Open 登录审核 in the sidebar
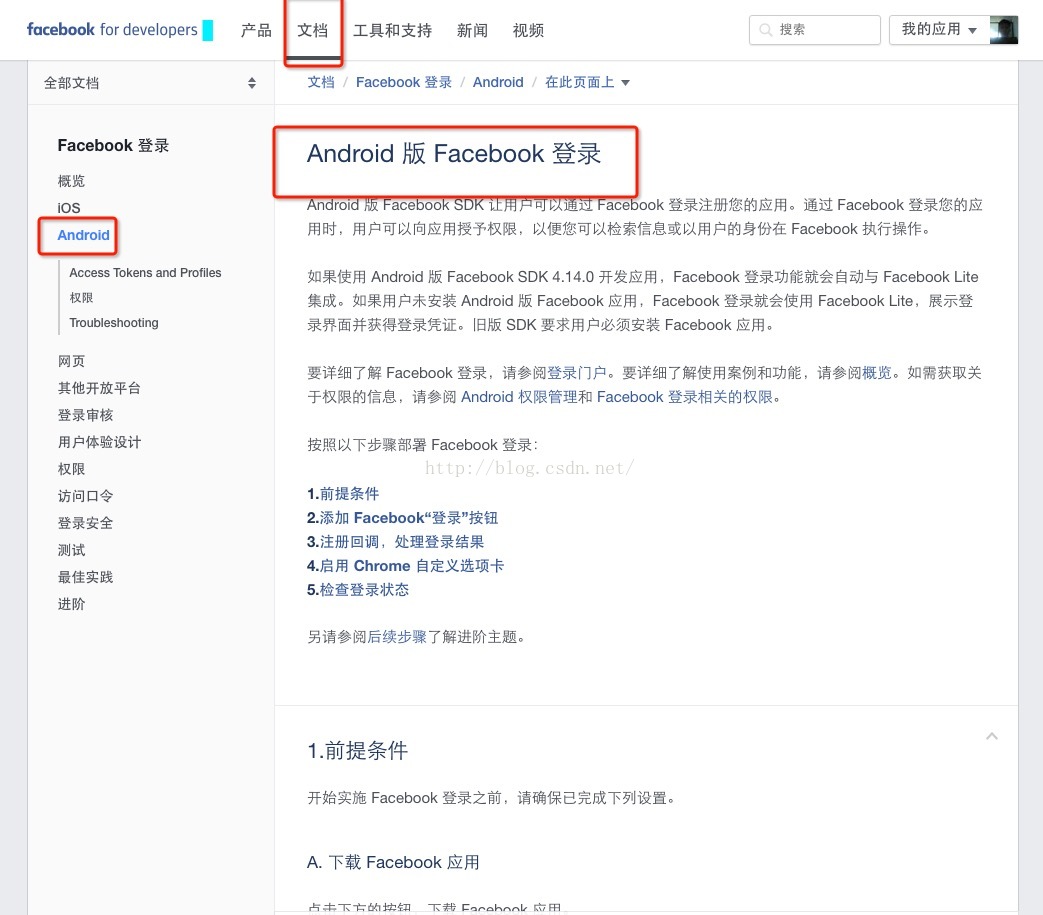 [x=85, y=415]
